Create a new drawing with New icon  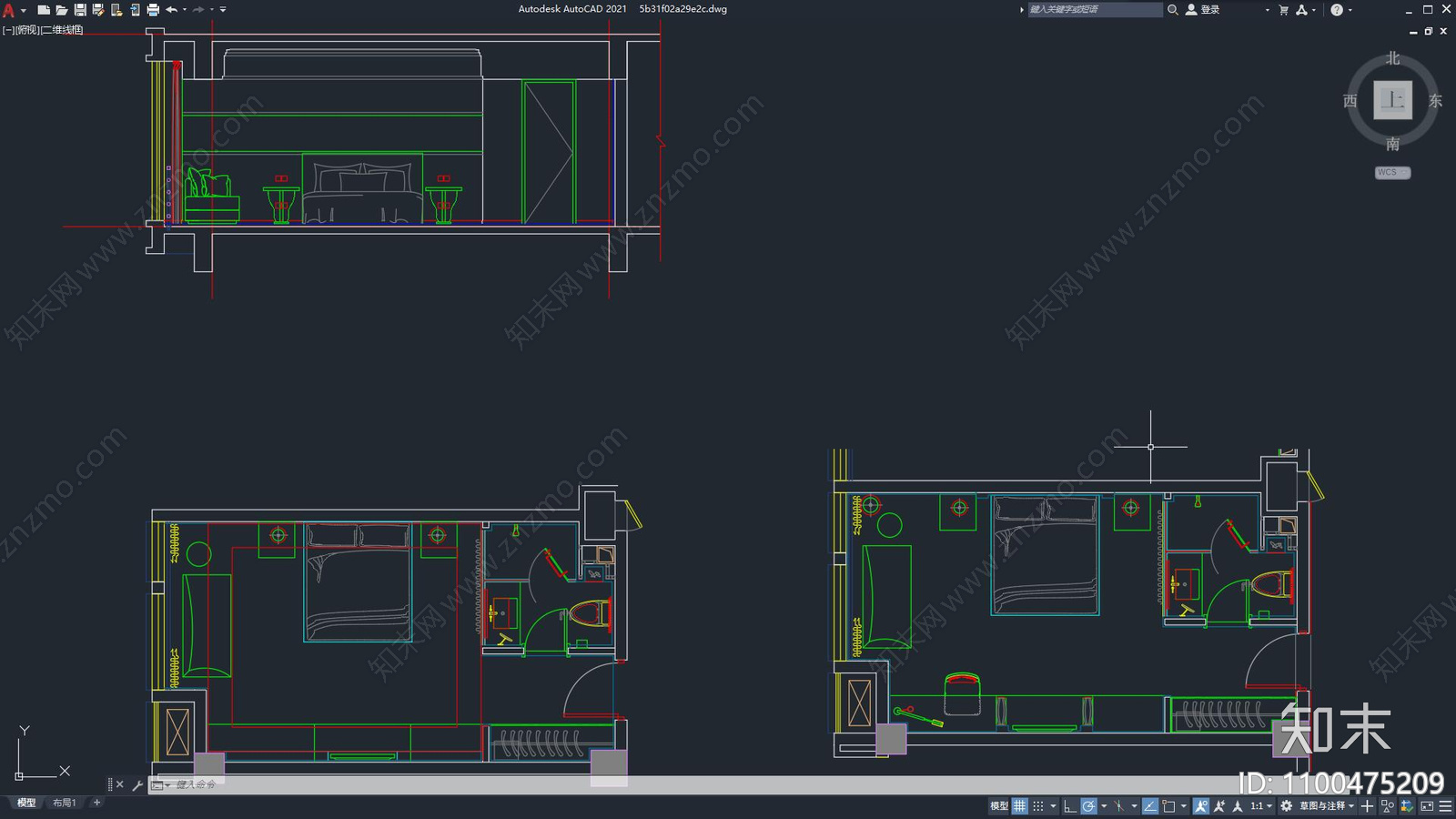43,10
